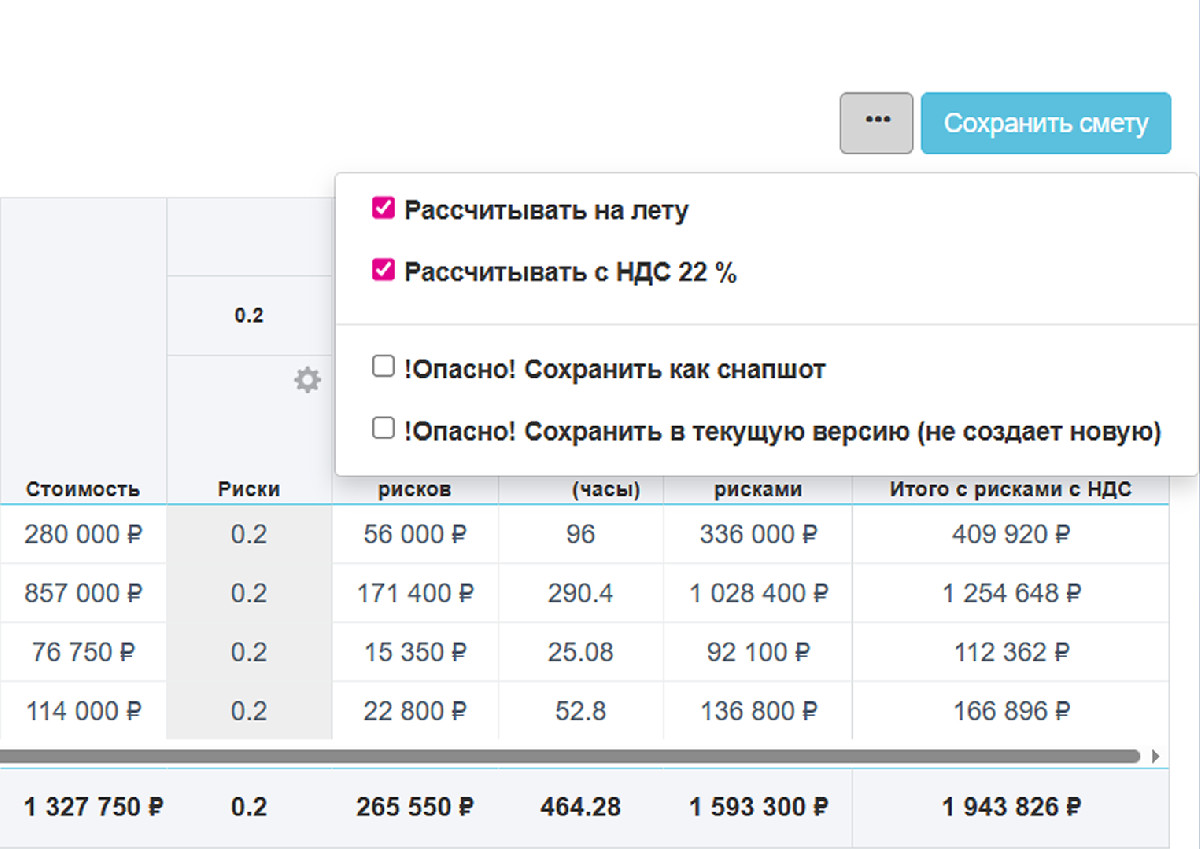The image size is (1200, 849).
Task: Click the Риски column header
Action: point(249,489)
